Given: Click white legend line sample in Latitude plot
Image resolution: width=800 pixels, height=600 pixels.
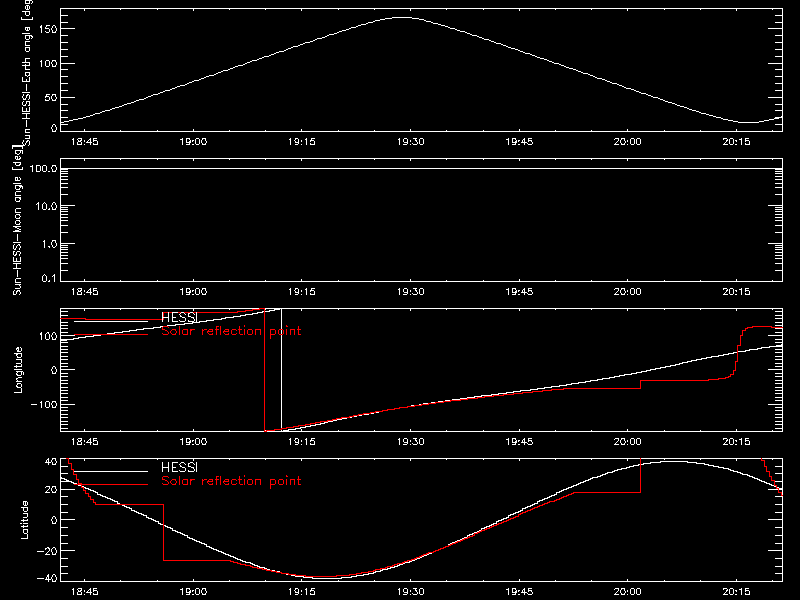Looking at the screenshot, I should 111,471.
